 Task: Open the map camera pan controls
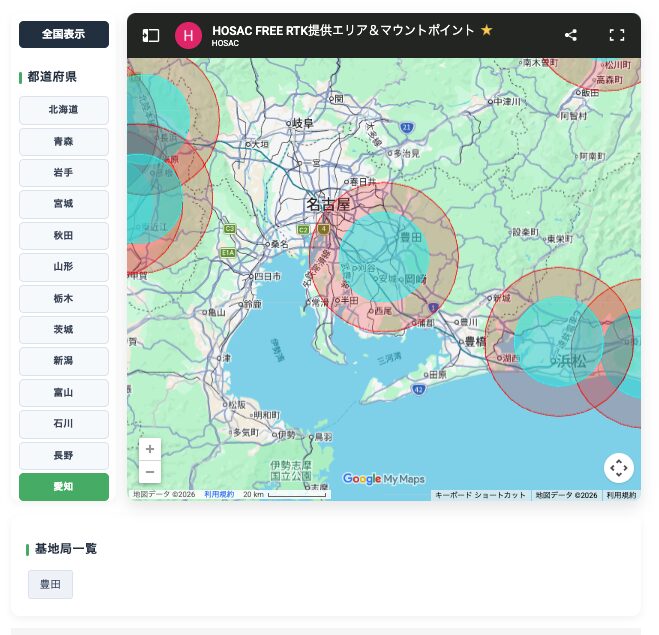tap(619, 468)
